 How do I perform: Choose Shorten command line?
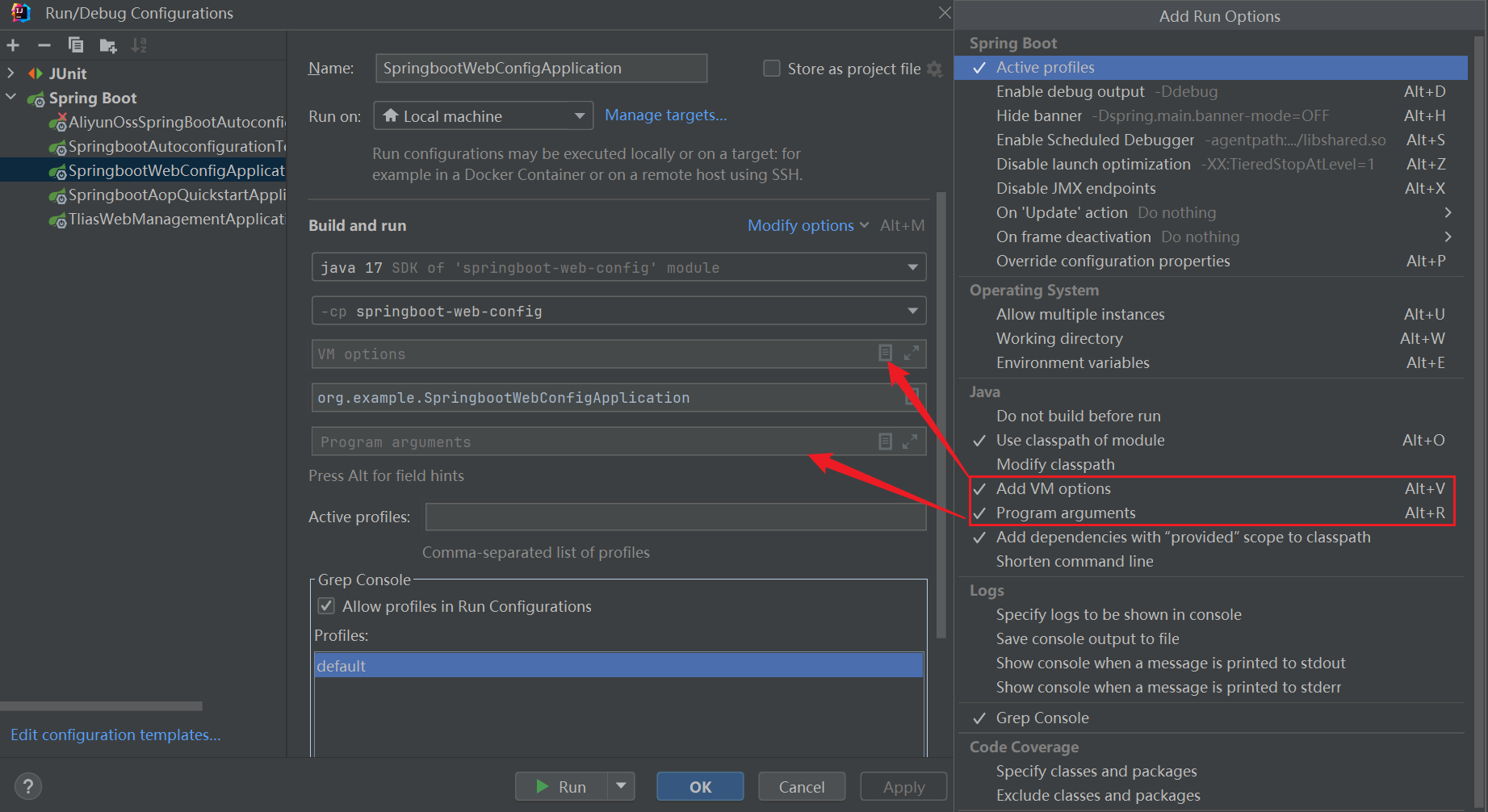[x=1210, y=561]
